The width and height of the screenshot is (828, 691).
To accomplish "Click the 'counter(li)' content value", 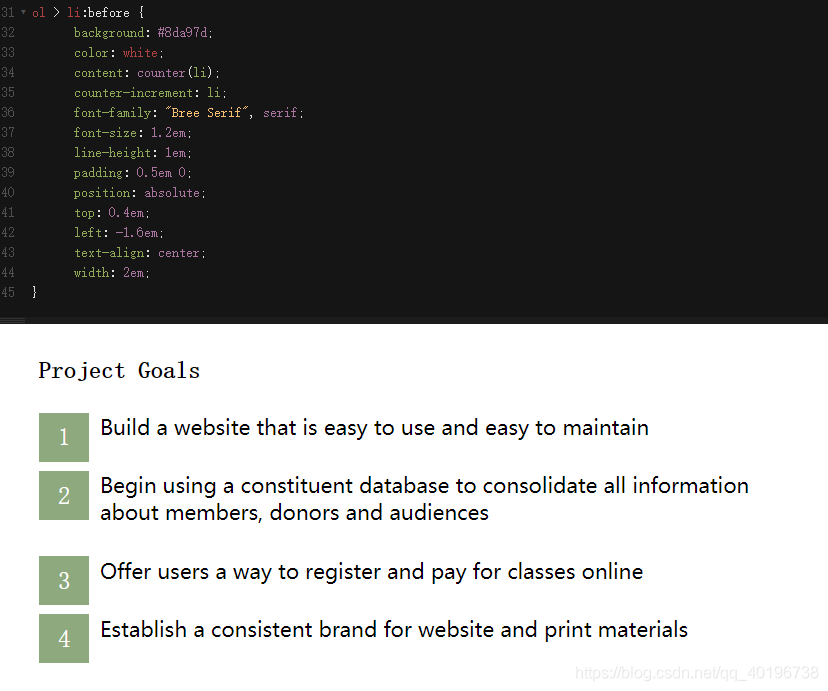I will click(x=175, y=73).
